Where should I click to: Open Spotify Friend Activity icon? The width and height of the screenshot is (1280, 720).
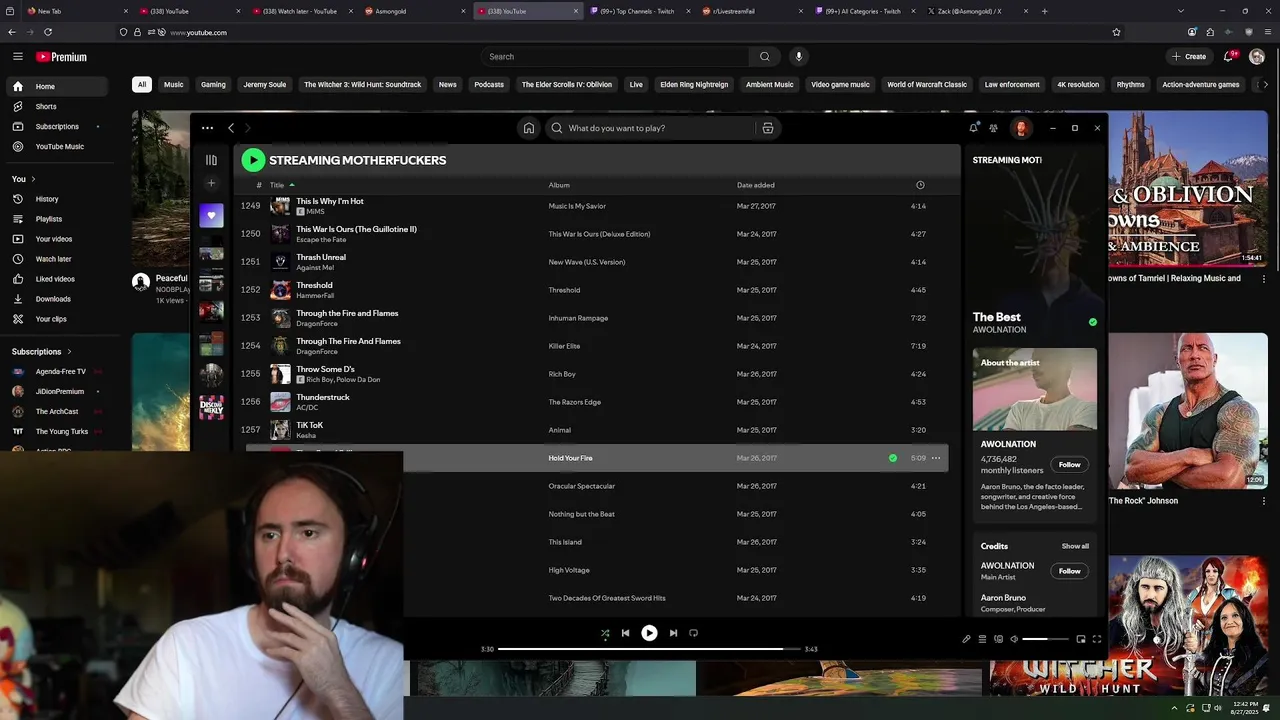[x=993, y=128]
